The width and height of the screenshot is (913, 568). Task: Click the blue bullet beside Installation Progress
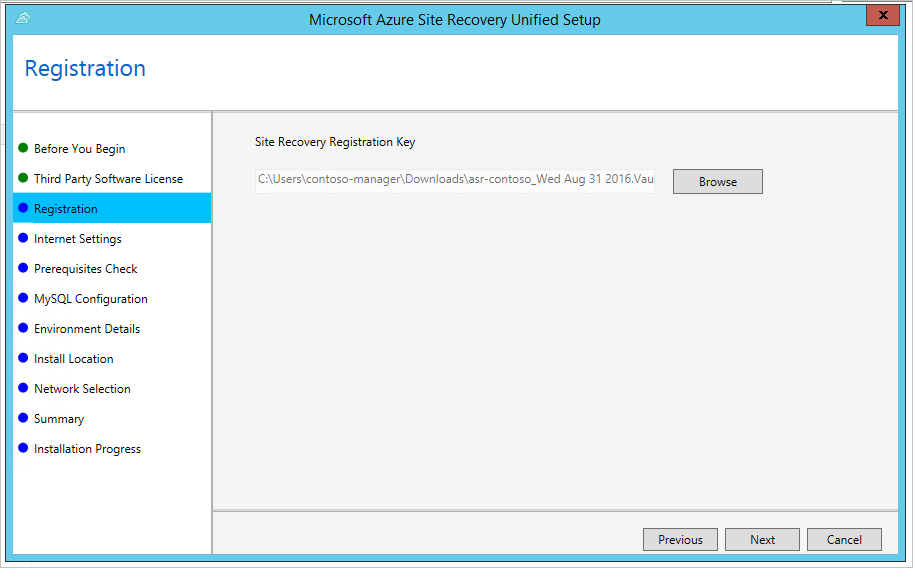[23, 447]
